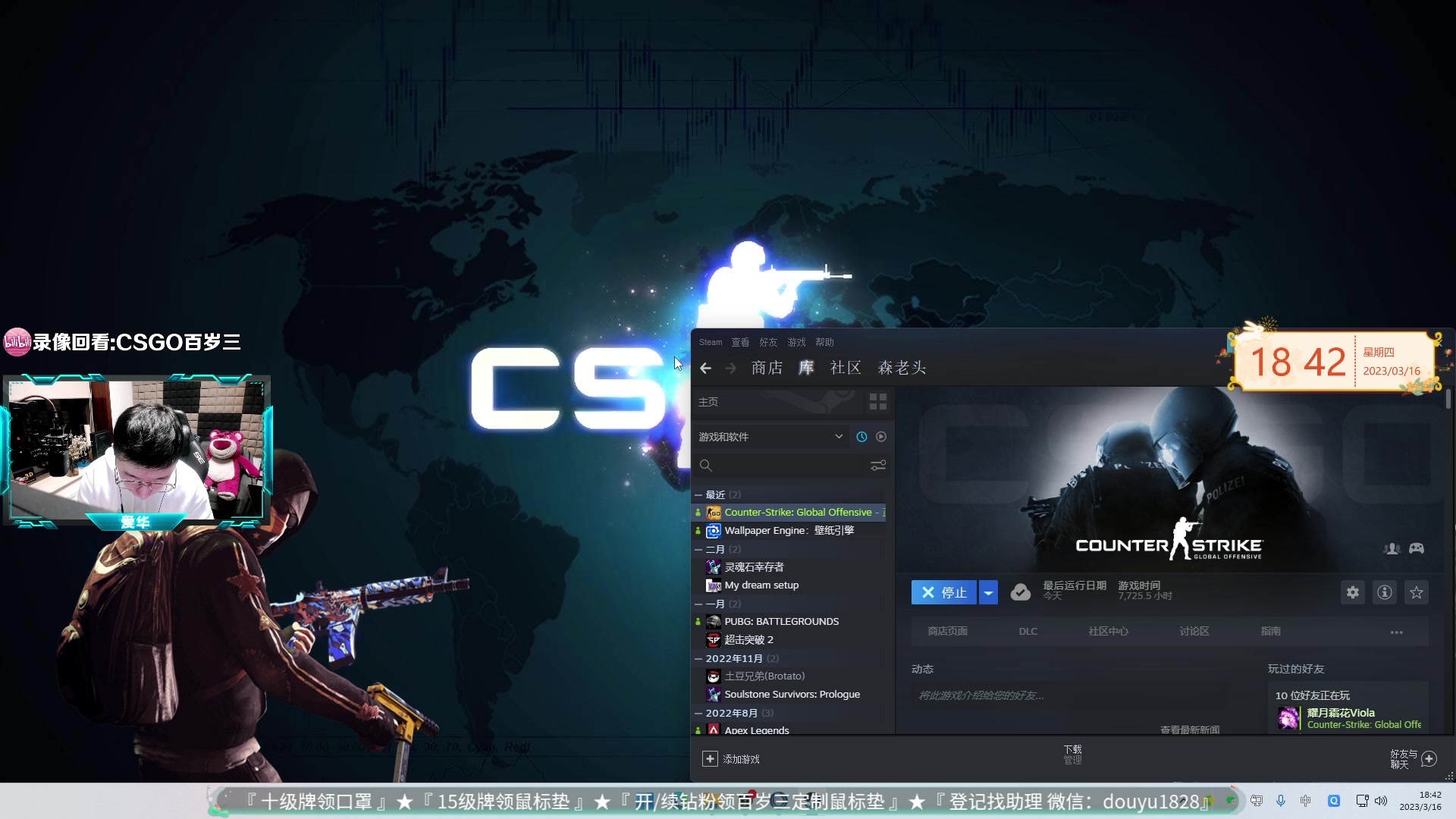The height and width of the screenshot is (819, 1456).
Task: Open the 商店页面 link
Action: pos(947,631)
